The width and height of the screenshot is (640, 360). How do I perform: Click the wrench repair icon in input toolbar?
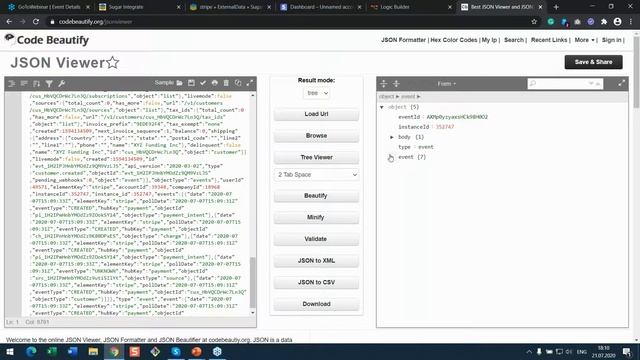[x=62, y=83]
